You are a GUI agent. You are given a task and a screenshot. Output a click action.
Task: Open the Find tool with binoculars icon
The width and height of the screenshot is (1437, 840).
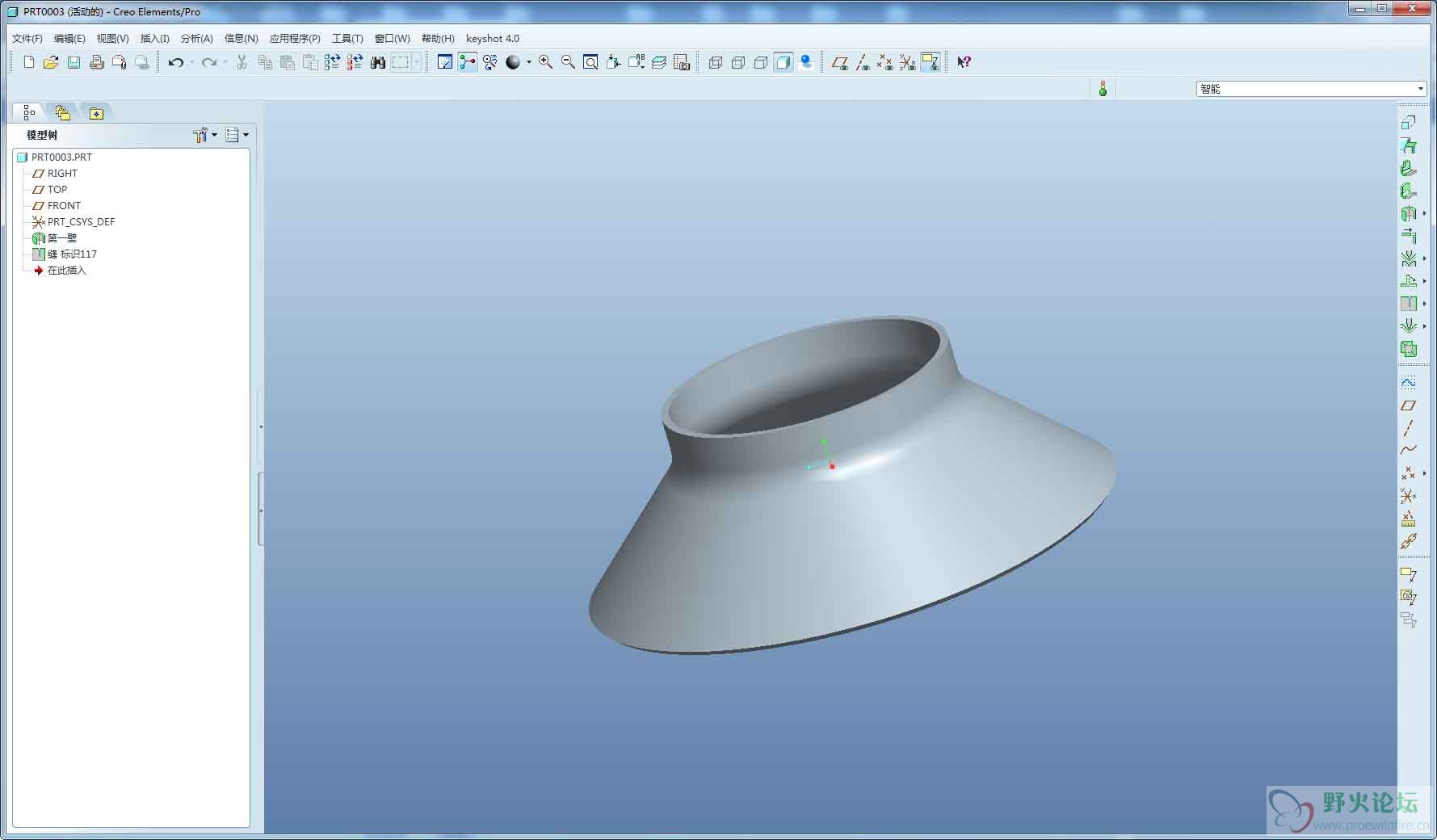click(377, 62)
